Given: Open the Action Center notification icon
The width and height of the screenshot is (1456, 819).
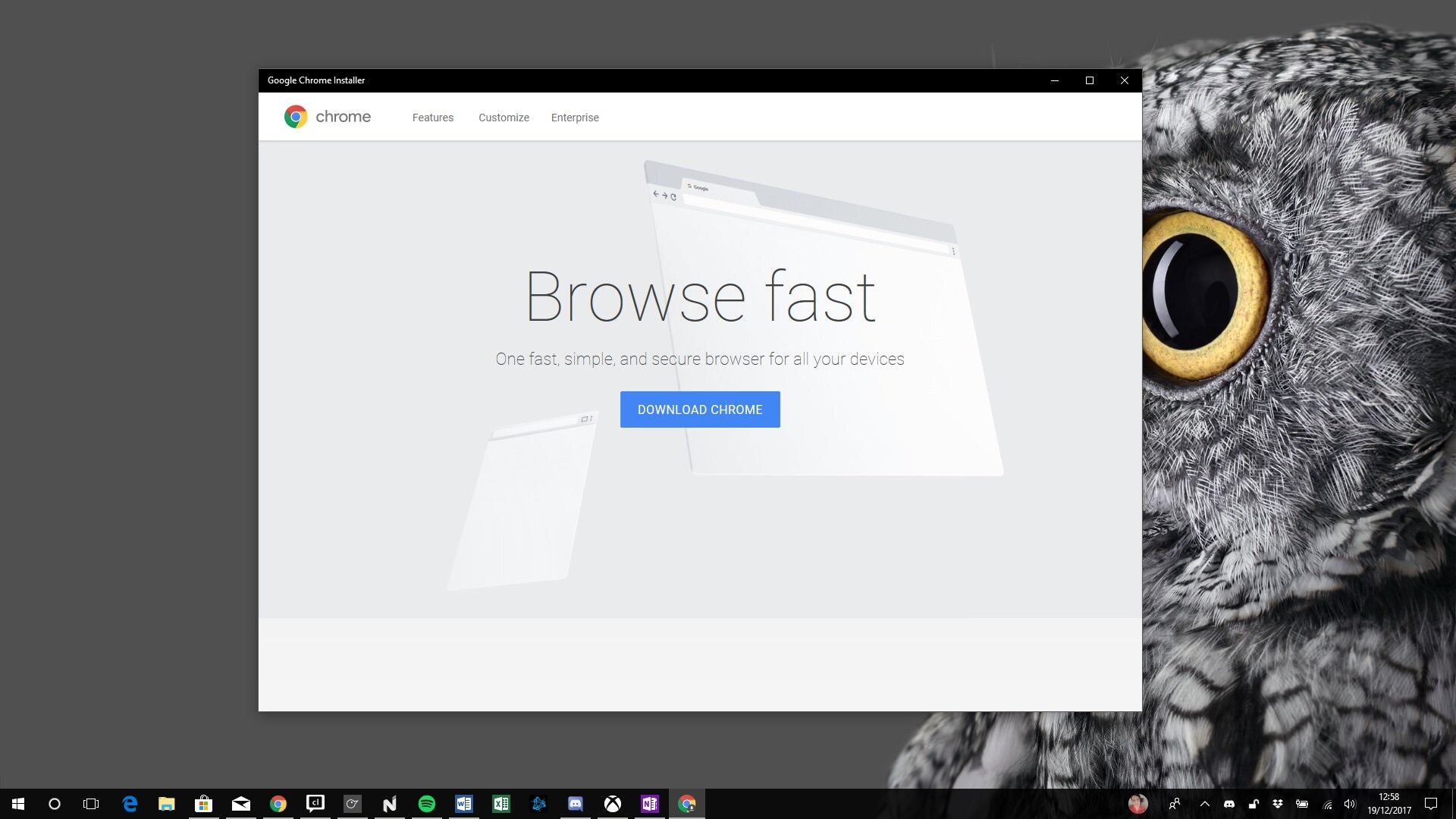Looking at the screenshot, I should click(1432, 804).
